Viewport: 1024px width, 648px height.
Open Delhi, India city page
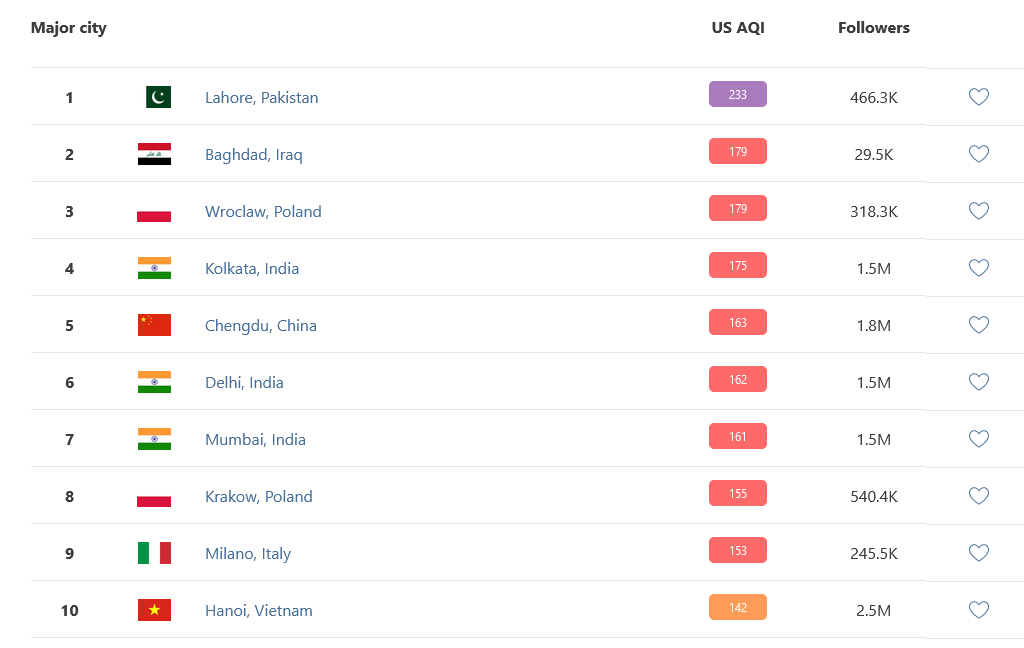(244, 382)
